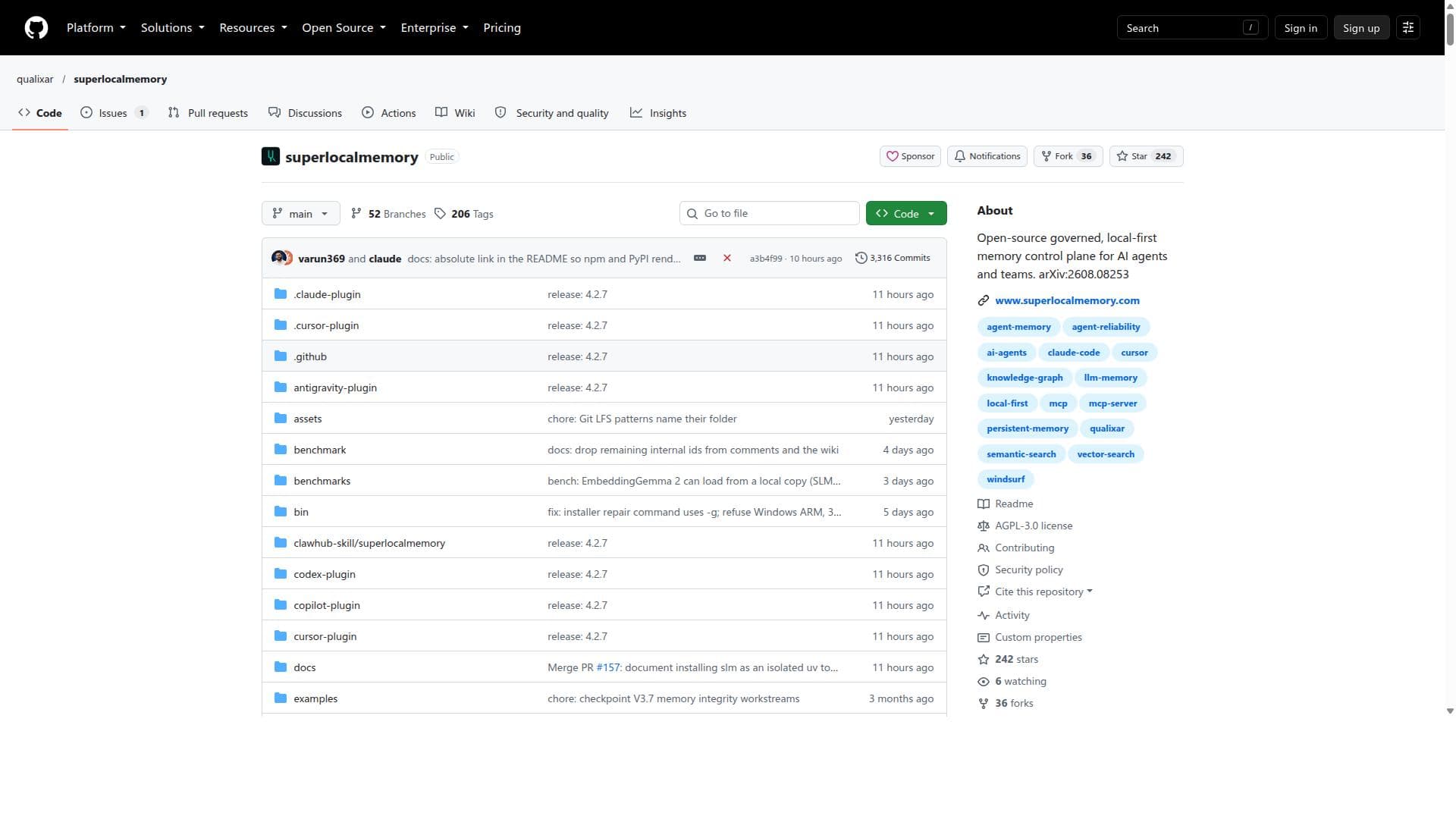Click the varun369 author avatar

pyautogui.click(x=278, y=259)
